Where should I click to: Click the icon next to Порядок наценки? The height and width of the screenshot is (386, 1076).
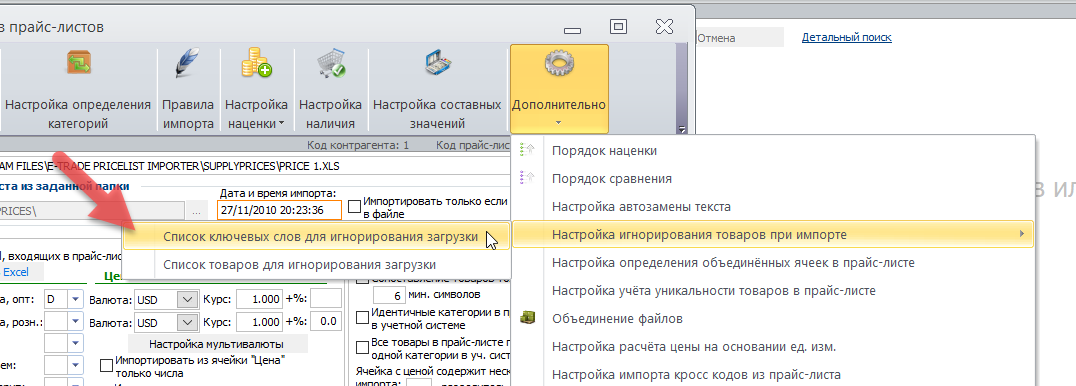tap(528, 150)
